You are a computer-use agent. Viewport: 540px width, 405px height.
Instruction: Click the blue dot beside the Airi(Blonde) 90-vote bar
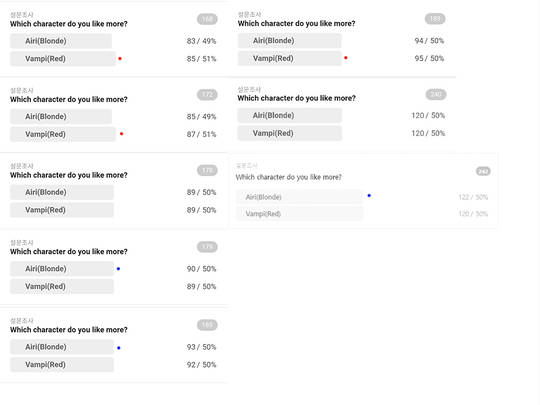[x=118, y=269]
